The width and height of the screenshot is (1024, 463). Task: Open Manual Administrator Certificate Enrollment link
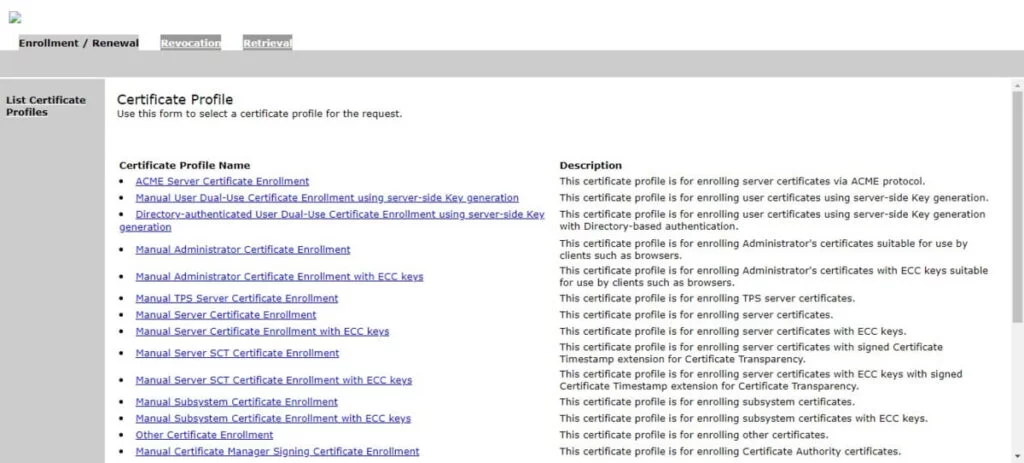click(243, 249)
